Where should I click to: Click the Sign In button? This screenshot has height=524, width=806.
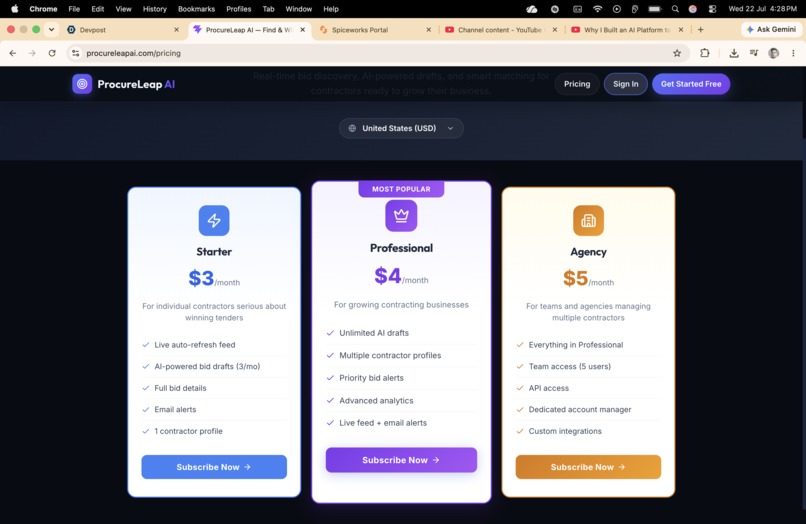click(626, 84)
